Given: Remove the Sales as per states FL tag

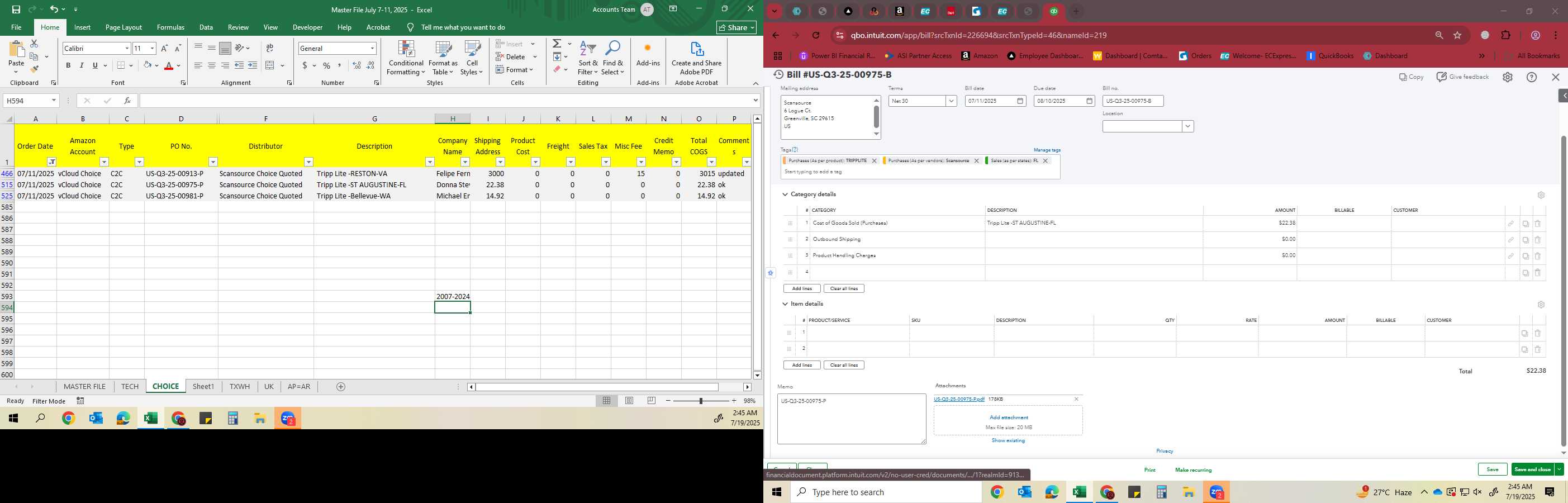Looking at the screenshot, I should (1045, 161).
